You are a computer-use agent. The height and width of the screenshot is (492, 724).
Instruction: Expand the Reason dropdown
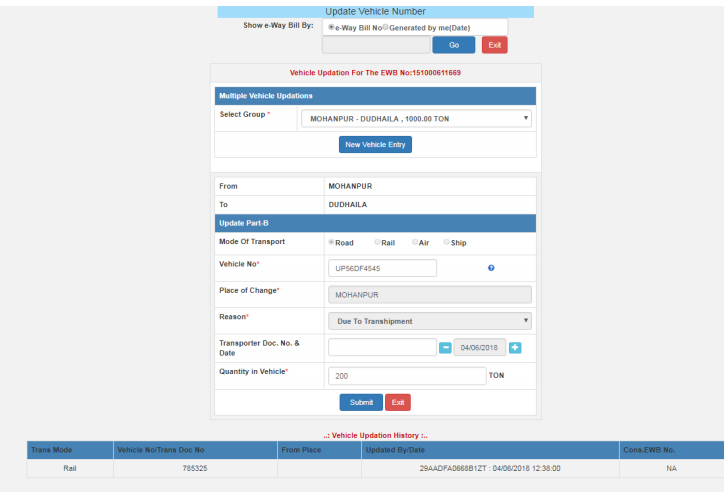[430, 321]
